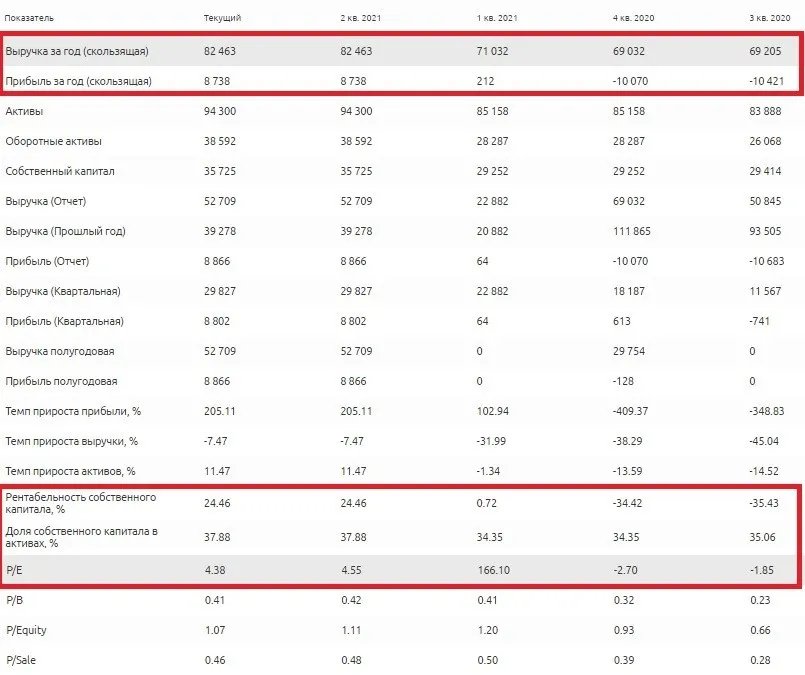
Task: Select the 'Темп прироста прибыли, %' row
Action: 402,411
